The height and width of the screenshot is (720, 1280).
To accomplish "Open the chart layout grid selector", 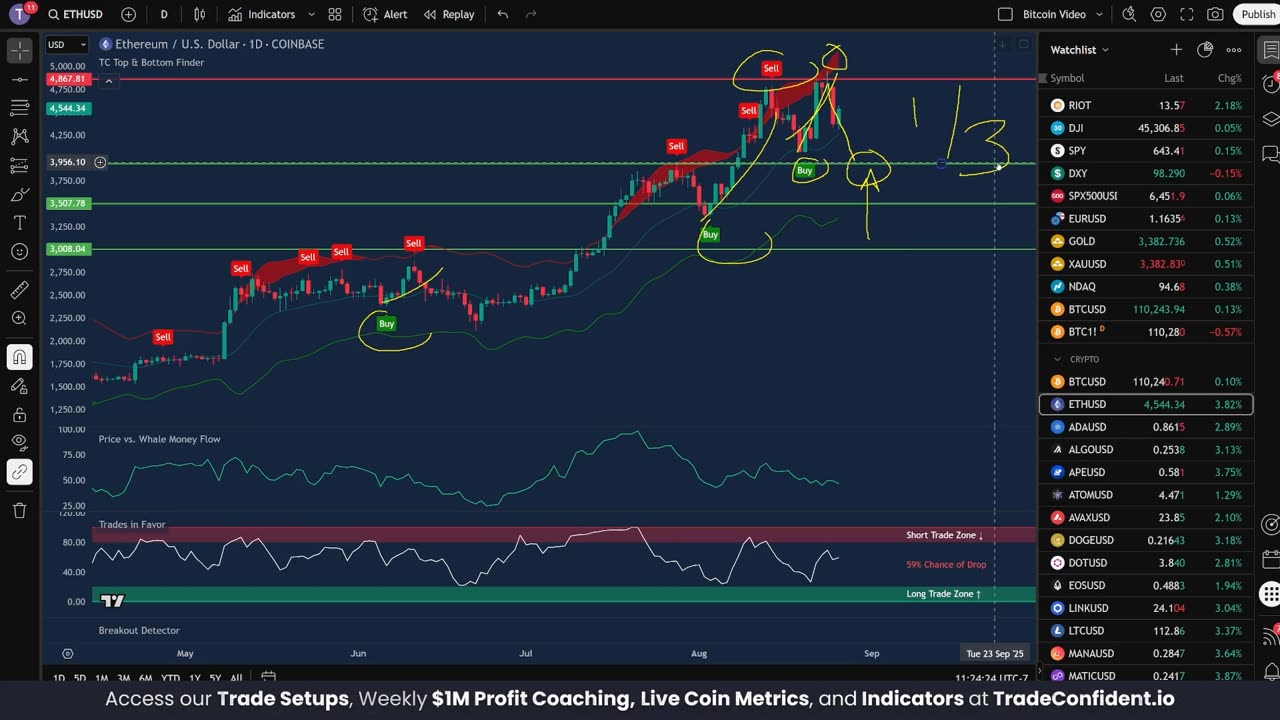I will 335,14.
